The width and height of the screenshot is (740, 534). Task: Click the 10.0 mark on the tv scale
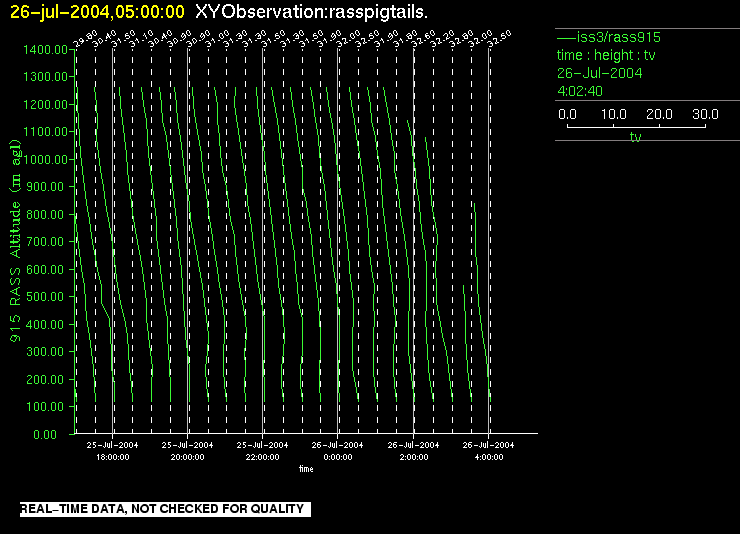pyautogui.click(x=613, y=115)
